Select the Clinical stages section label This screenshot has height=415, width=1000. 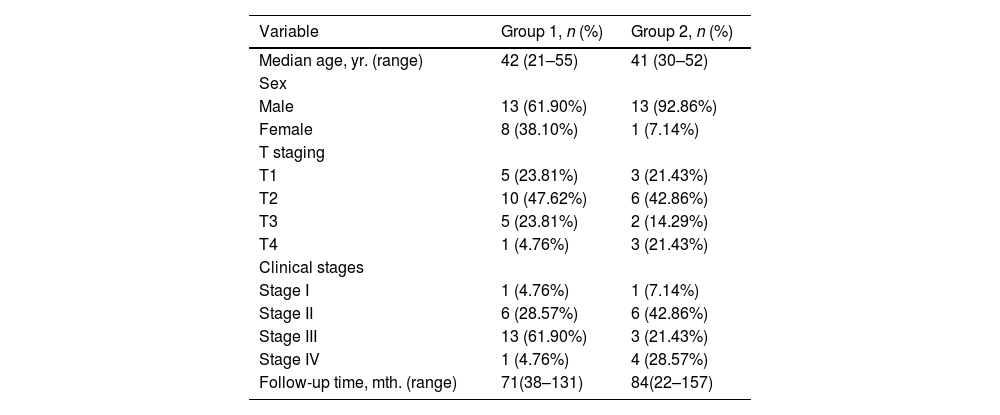(x=311, y=267)
